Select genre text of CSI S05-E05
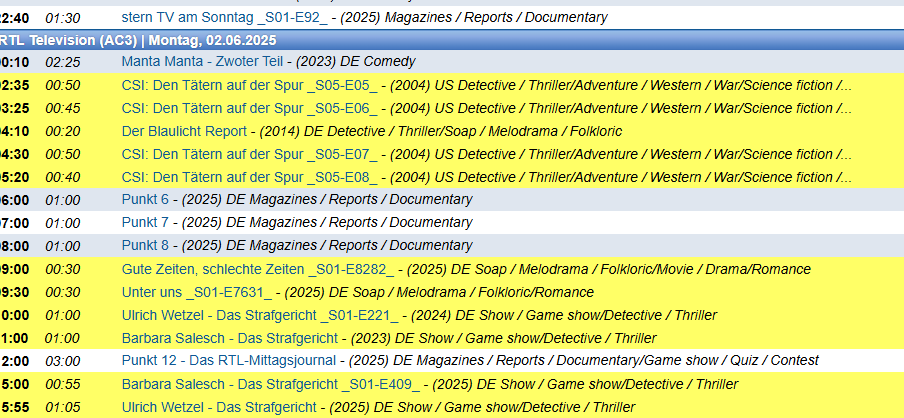This screenshot has height=418, width=904. 621,86
